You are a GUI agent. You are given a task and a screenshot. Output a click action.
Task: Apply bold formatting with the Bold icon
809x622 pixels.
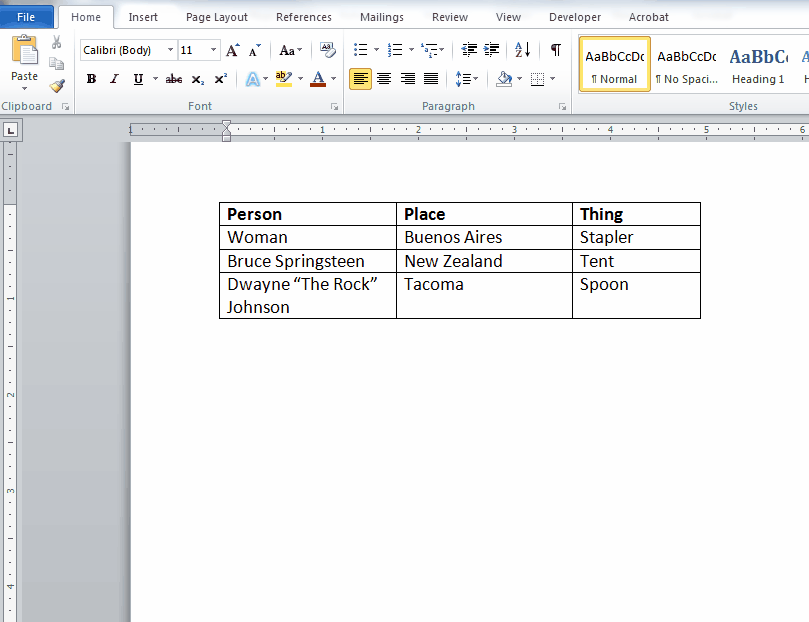(91, 78)
